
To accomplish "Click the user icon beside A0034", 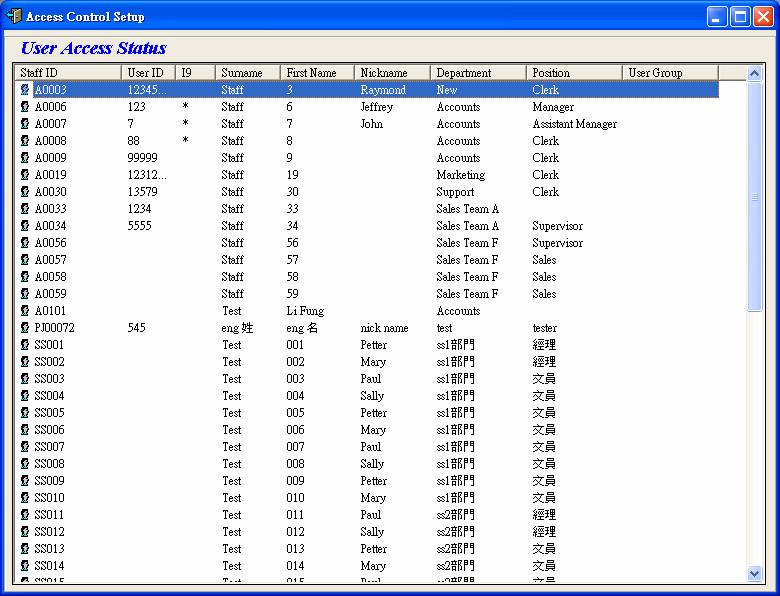I will pos(25,225).
